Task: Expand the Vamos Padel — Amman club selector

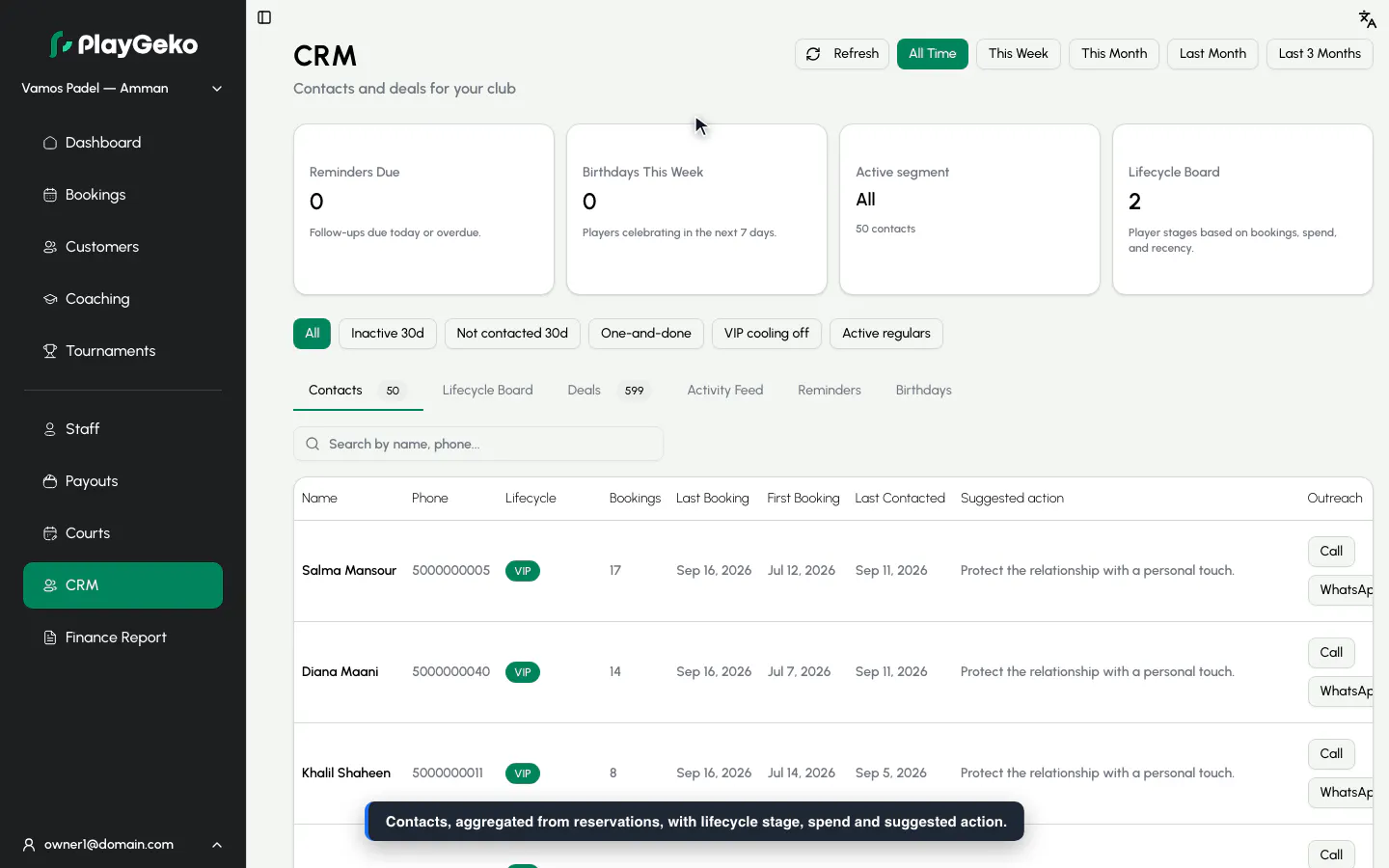Action: point(123,89)
